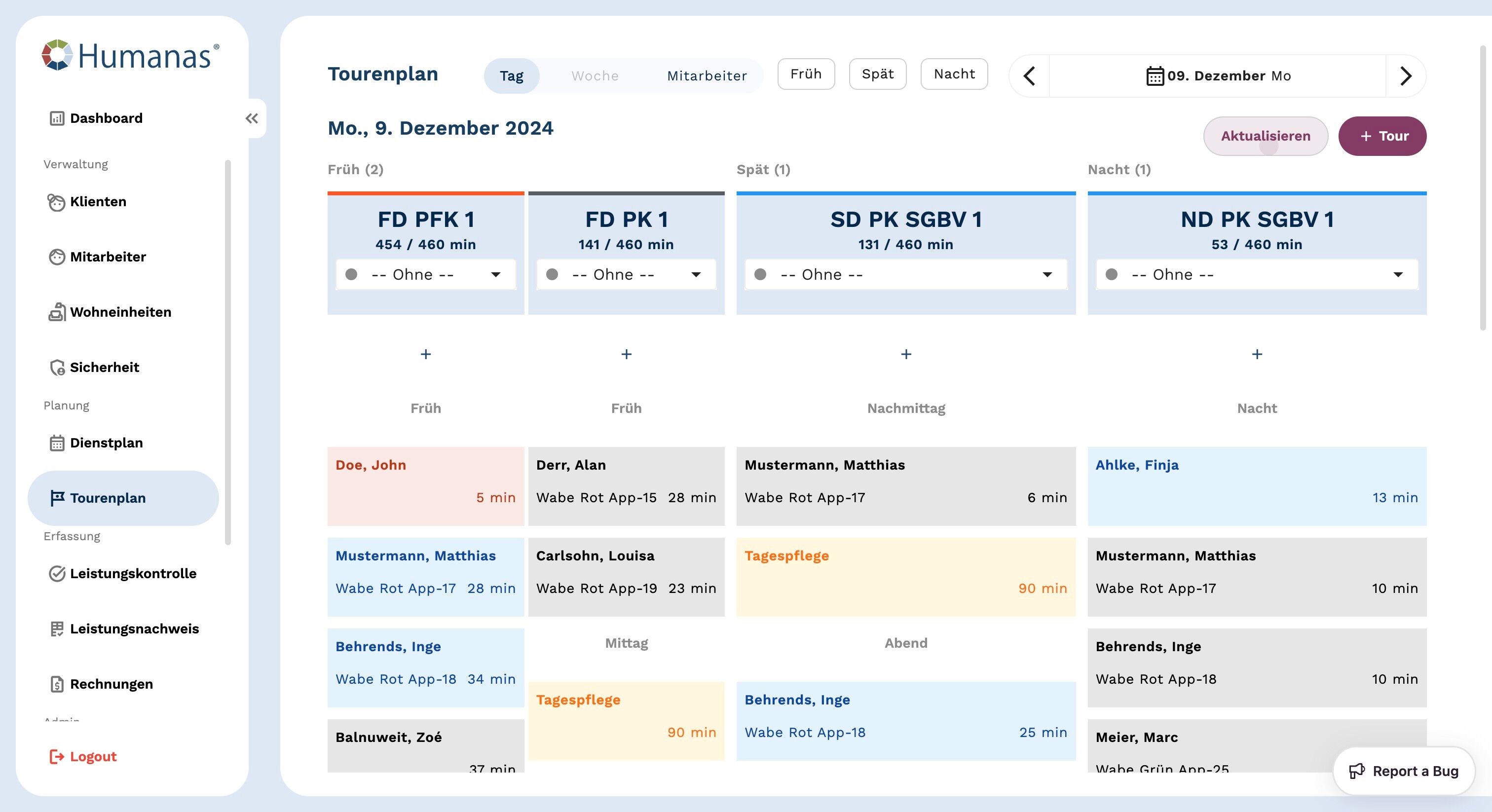Viewport: 1492px width, 812px height.
Task: Click the Wohneinheiten sidebar icon
Action: pos(57,312)
